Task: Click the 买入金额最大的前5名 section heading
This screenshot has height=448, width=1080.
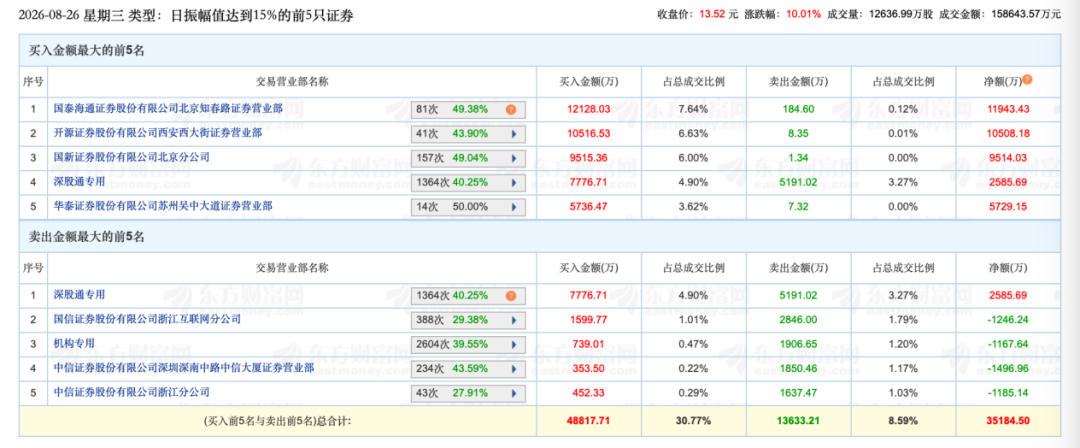Action: [86, 50]
